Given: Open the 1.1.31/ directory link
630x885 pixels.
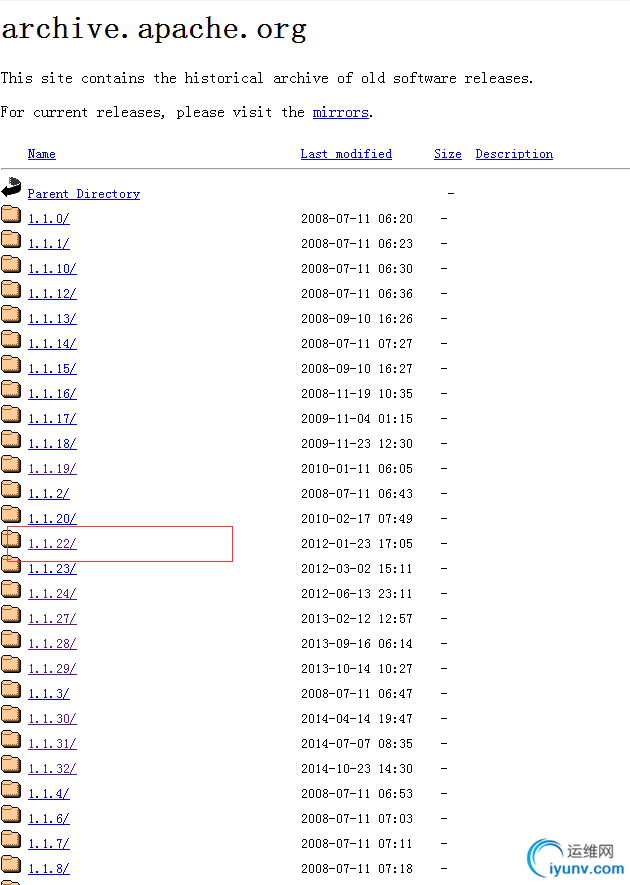Looking at the screenshot, I should click(x=52, y=744).
